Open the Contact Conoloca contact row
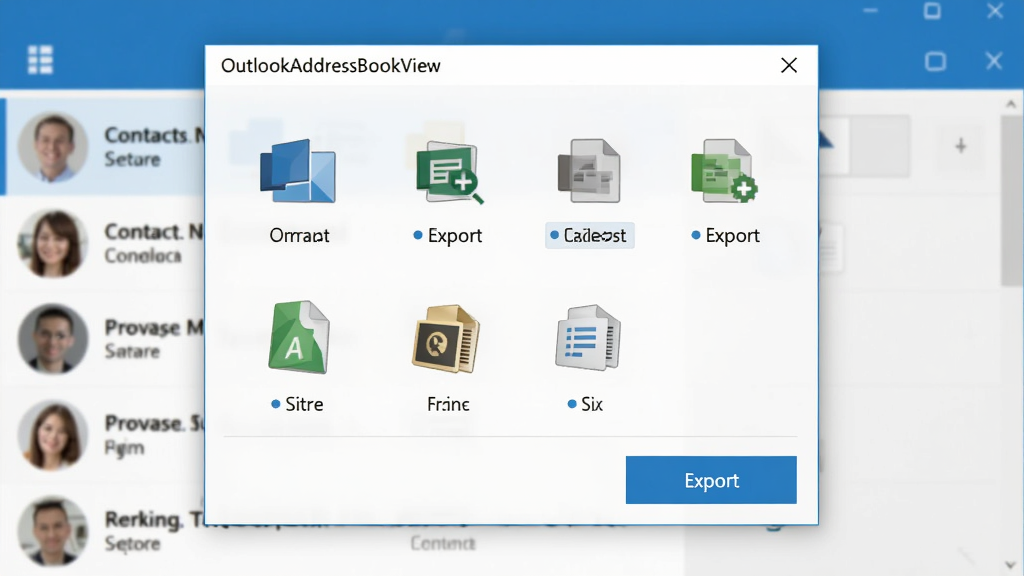Screen dimensions: 1024x576 tap(103, 243)
